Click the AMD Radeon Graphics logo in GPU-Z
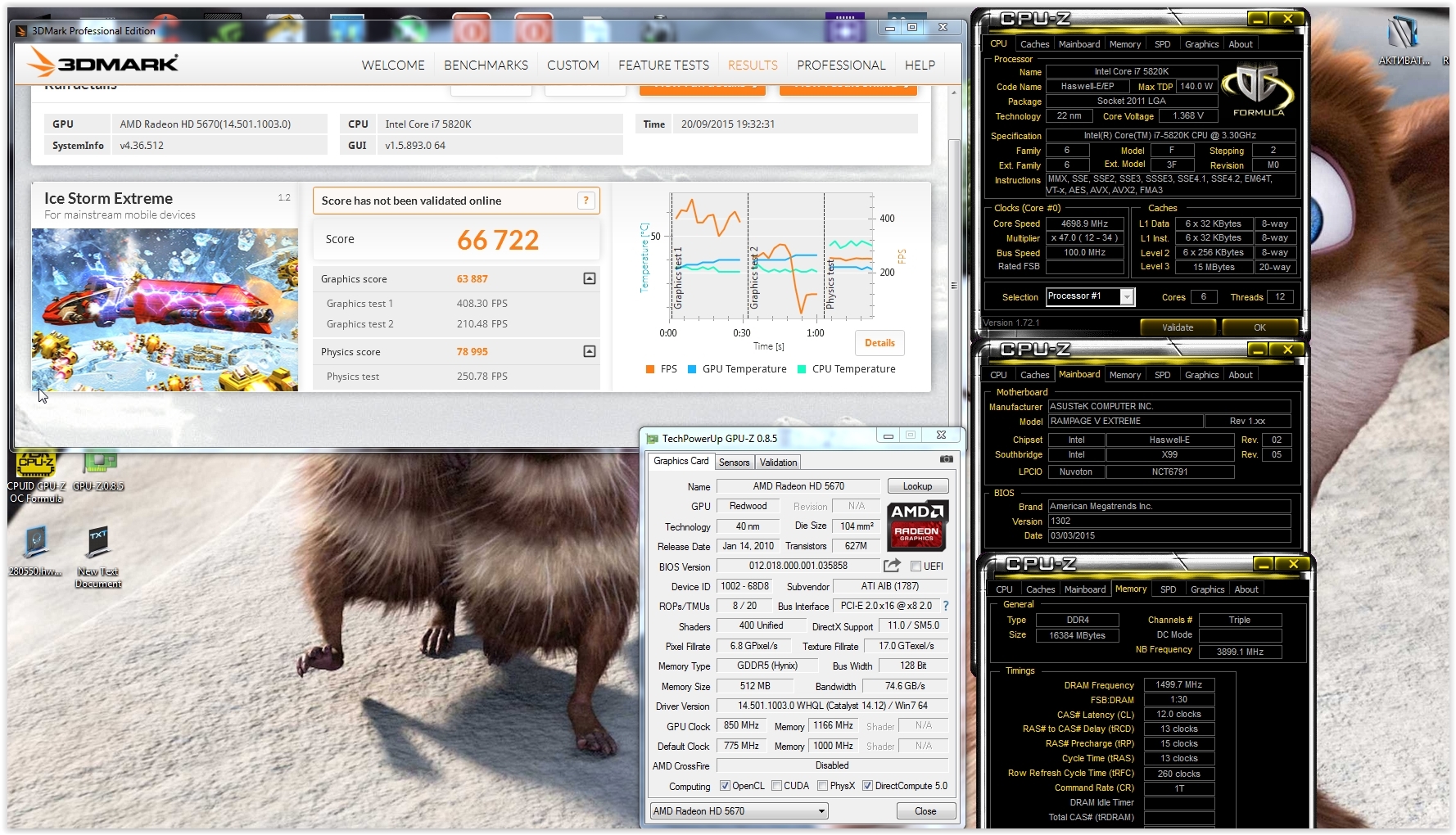The height and width of the screenshot is (835, 1456). [917, 525]
